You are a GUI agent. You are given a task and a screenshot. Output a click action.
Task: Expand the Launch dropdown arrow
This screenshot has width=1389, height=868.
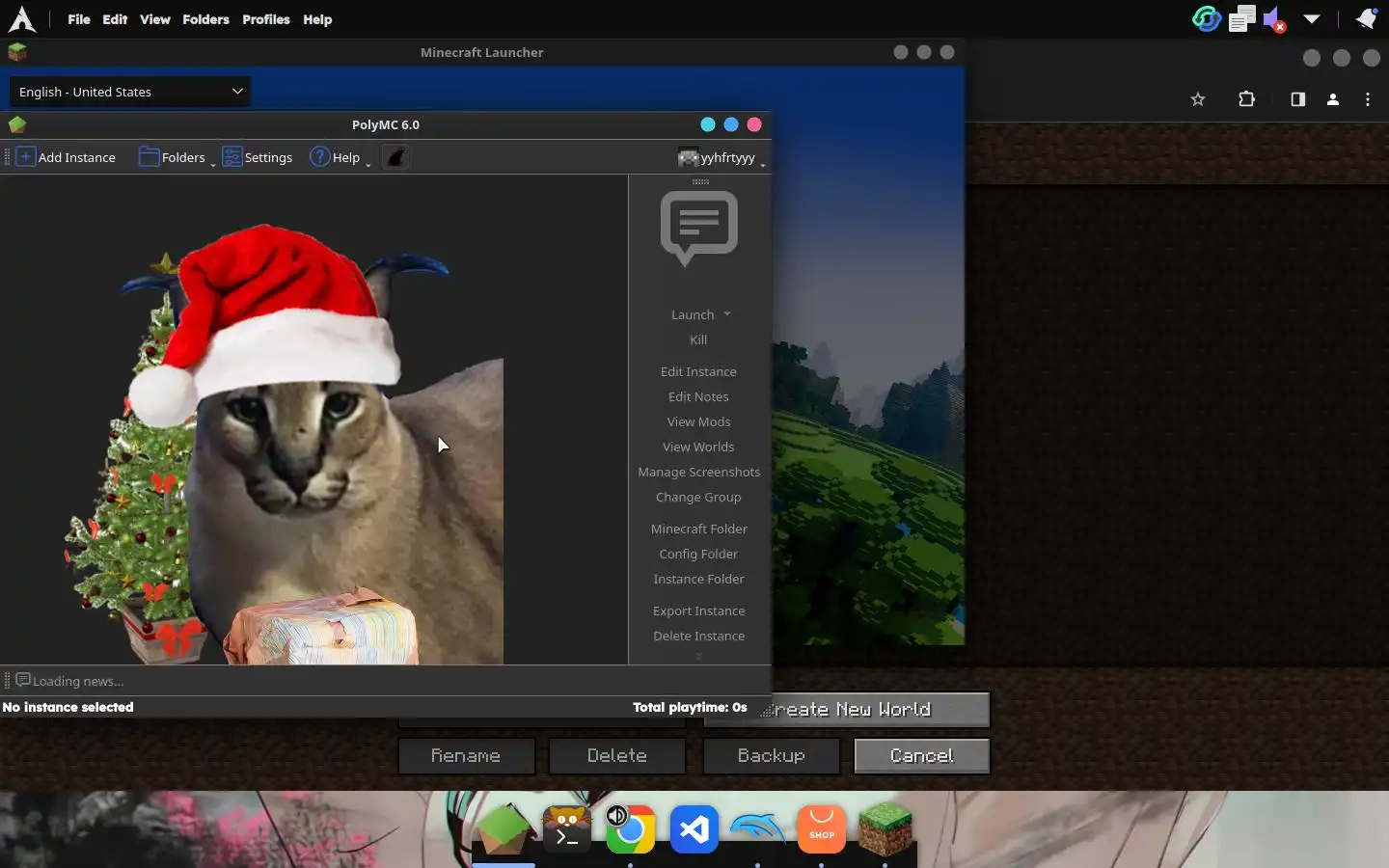[x=727, y=314]
